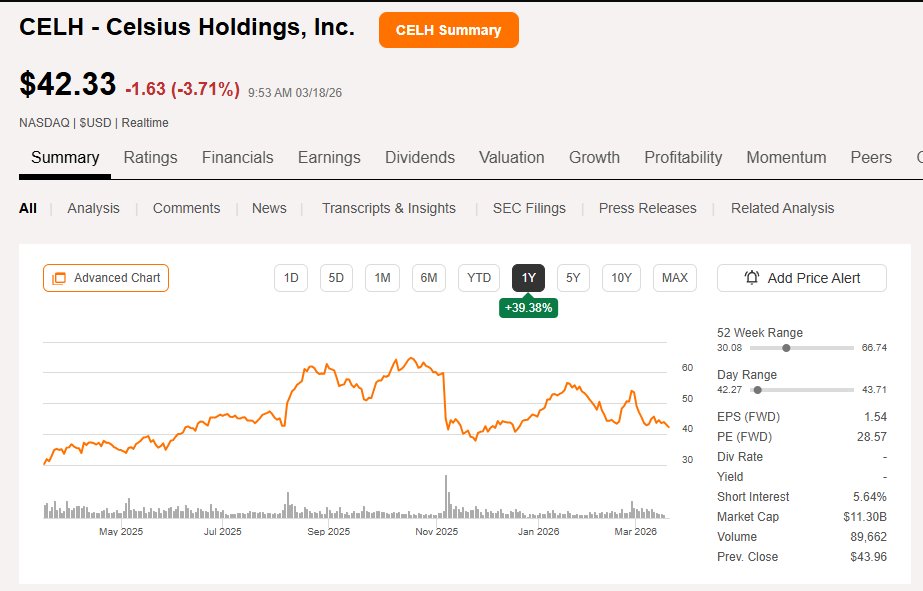Screen dimensions: 923x591
Task: Open the orange CELH Summary button
Action: click(x=448, y=30)
